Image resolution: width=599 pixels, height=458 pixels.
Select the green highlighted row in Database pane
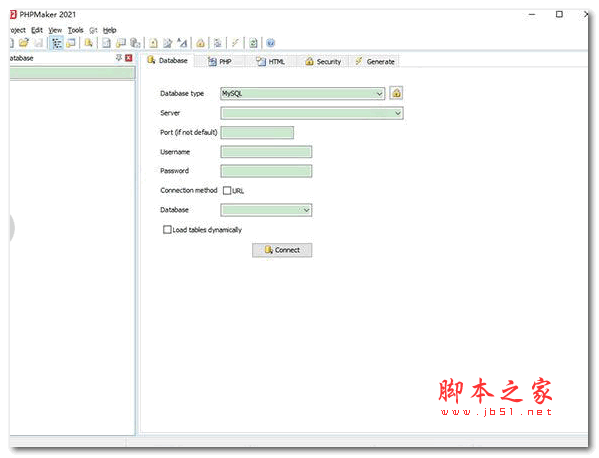point(72,73)
